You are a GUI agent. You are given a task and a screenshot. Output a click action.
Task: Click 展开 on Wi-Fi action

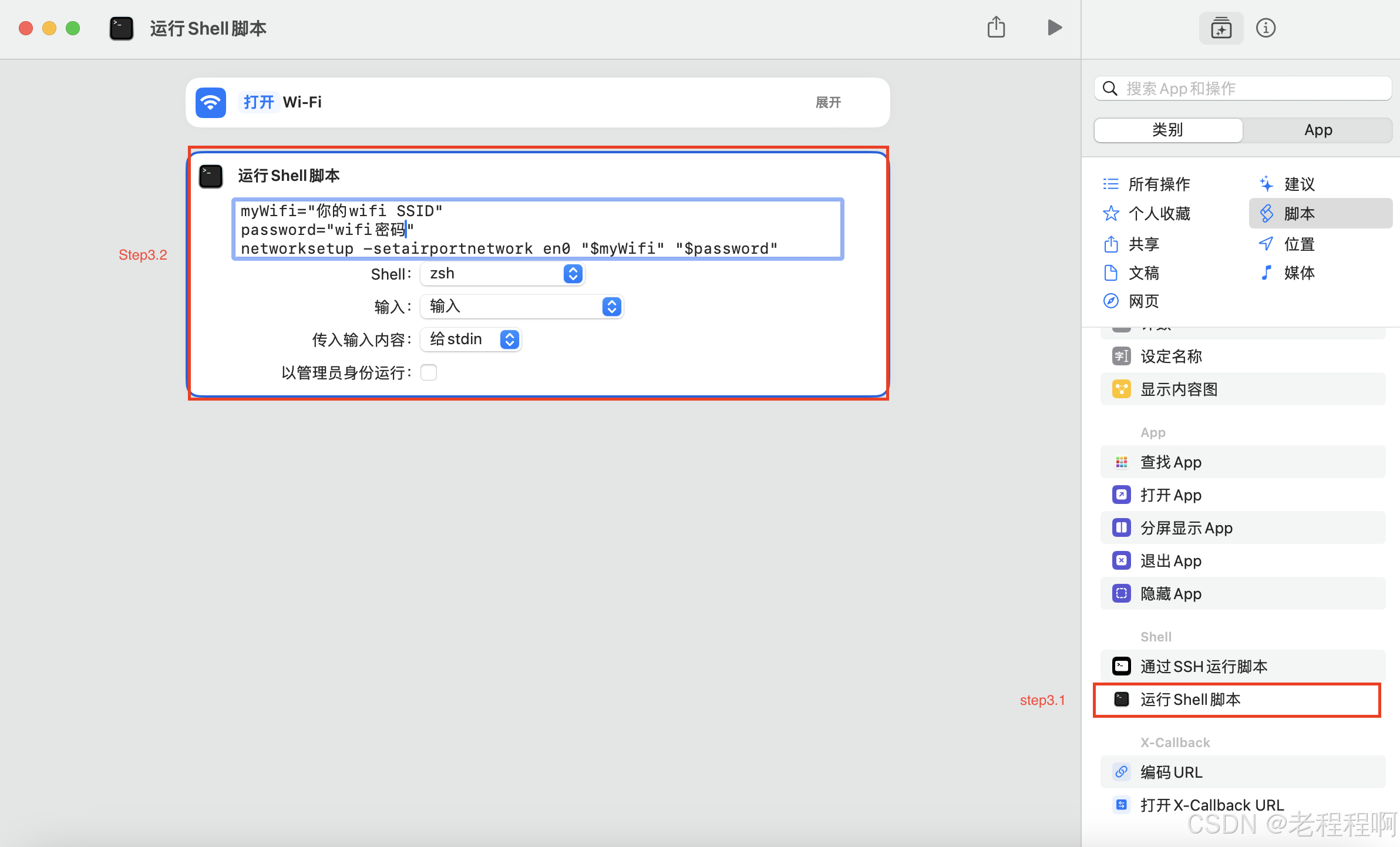(x=828, y=102)
